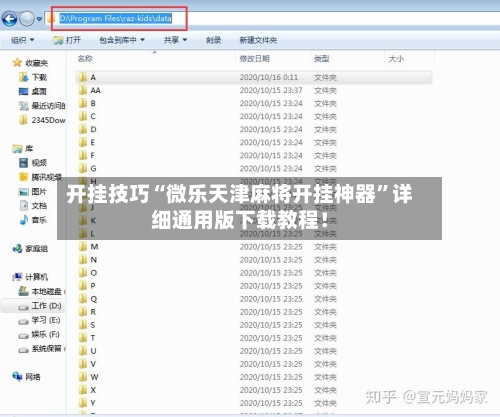Select folder icon of folder R
The width and height of the screenshot is (500, 417).
click(x=83, y=312)
